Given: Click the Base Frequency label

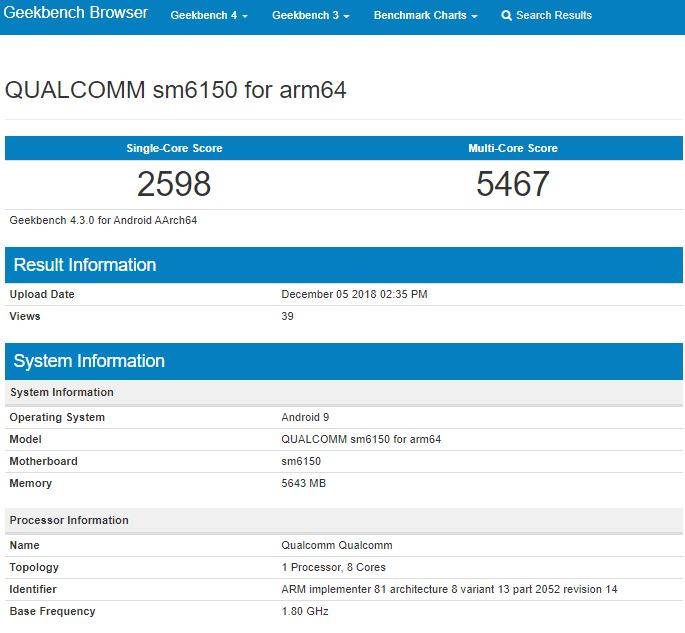Looking at the screenshot, I should tap(52, 612).
